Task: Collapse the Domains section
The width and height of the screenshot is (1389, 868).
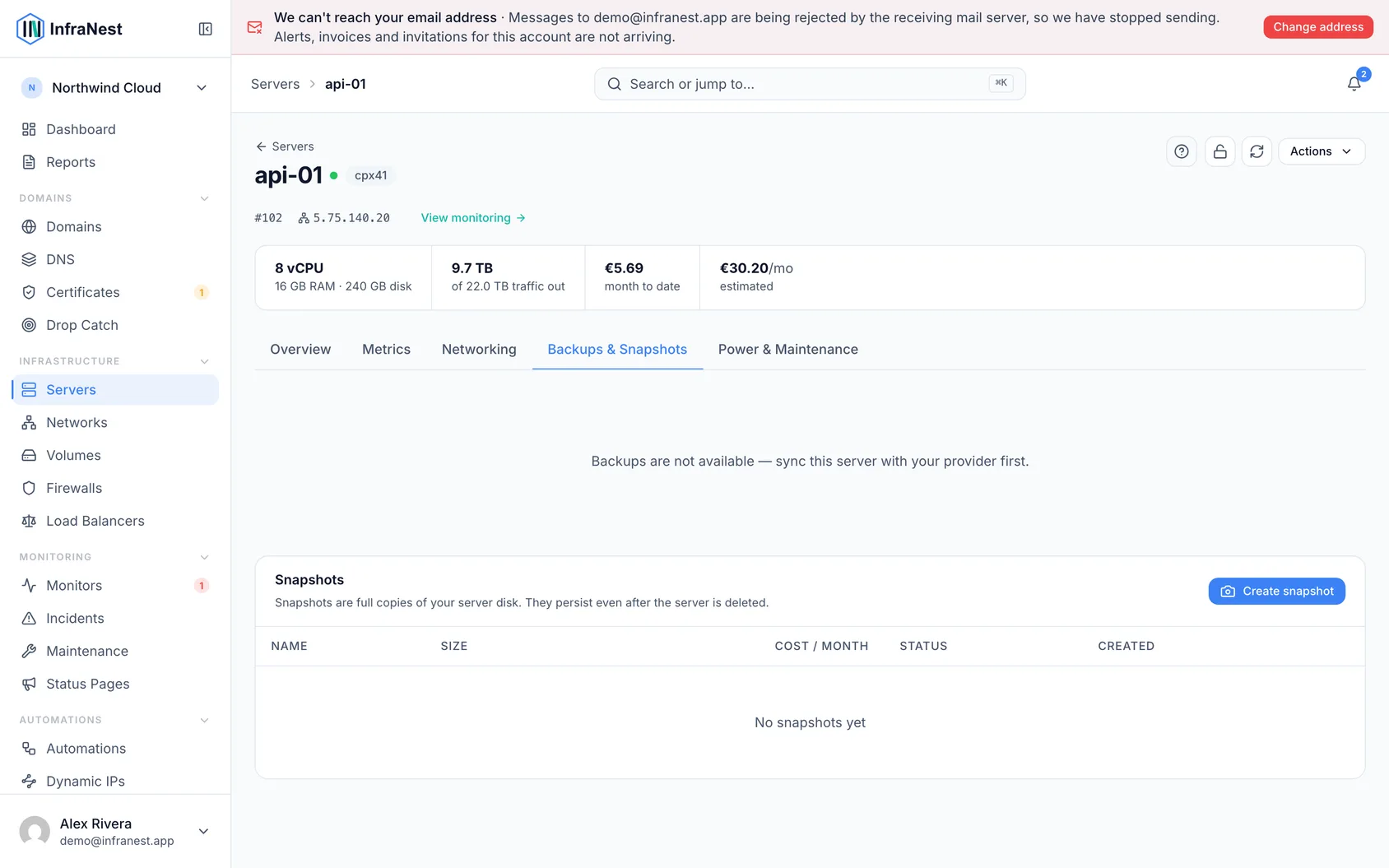Action: click(x=205, y=198)
